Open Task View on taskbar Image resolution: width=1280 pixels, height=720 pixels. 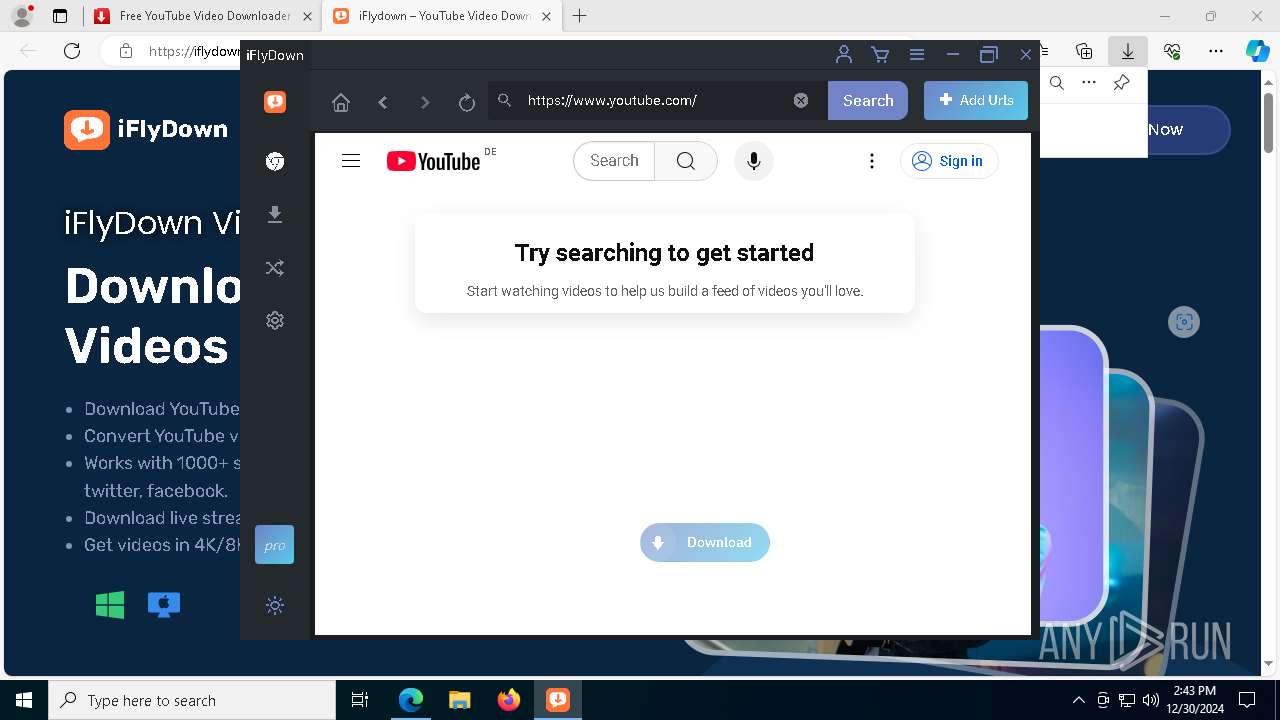pyautogui.click(x=360, y=700)
